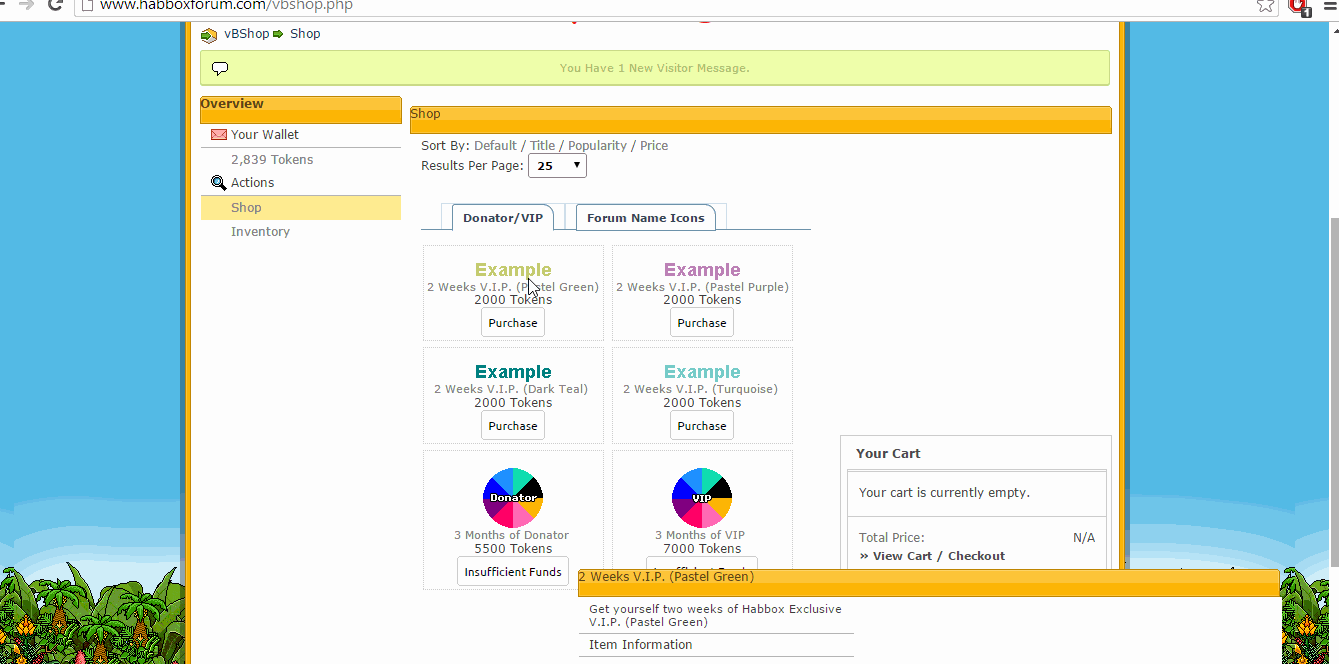
Task: Sort shop items by Price
Action: [x=654, y=146]
